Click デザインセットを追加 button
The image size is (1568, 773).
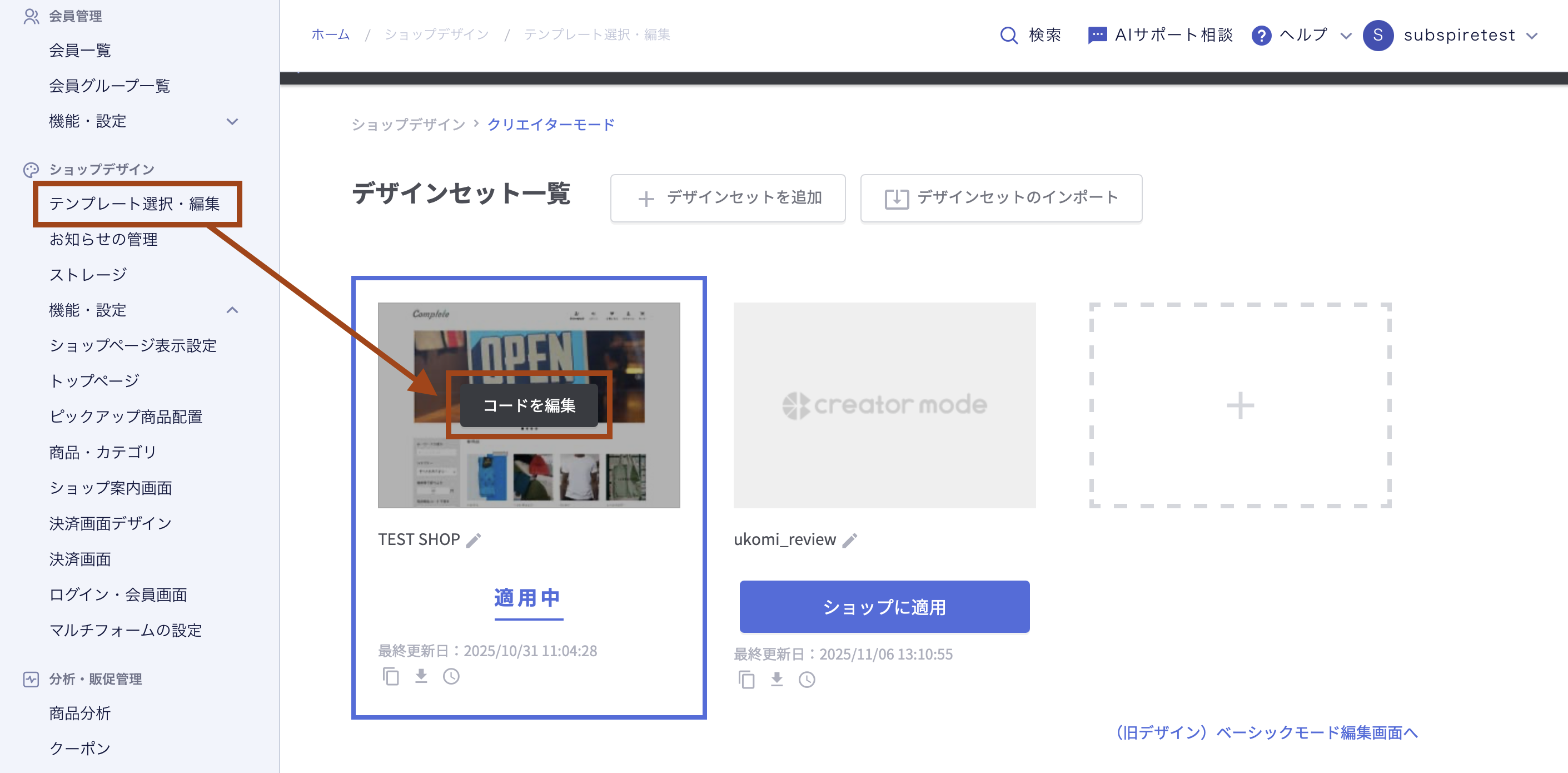click(x=728, y=198)
